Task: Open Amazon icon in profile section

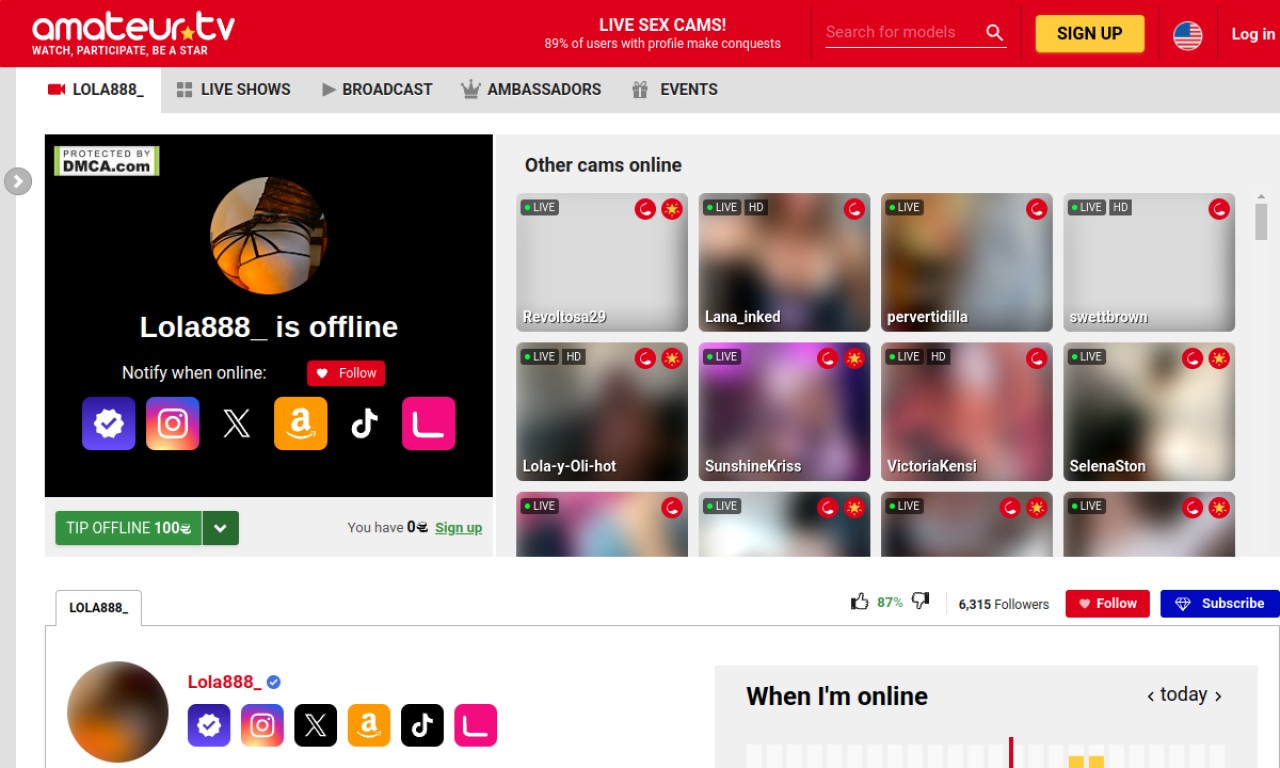Action: (369, 726)
